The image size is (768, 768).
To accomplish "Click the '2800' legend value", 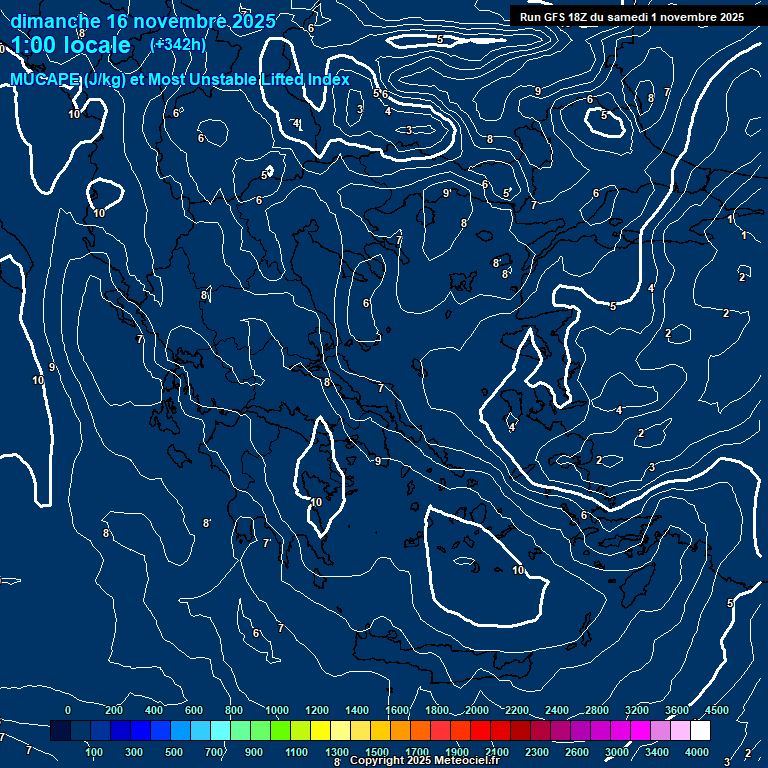I will 597,710.
